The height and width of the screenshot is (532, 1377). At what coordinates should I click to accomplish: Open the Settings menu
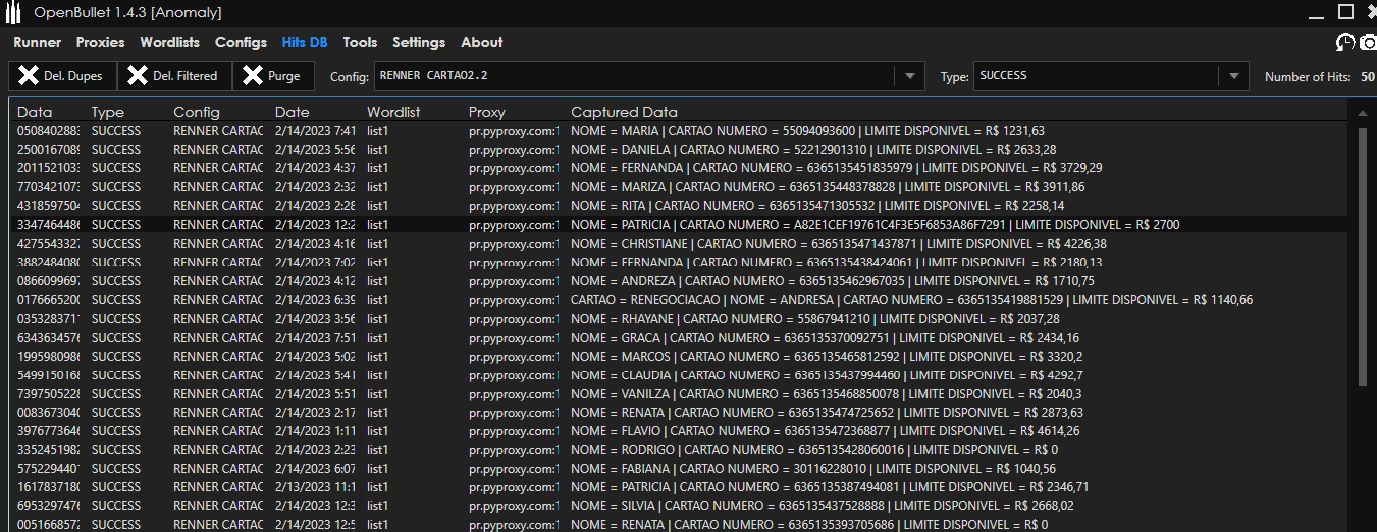pyautogui.click(x=418, y=42)
